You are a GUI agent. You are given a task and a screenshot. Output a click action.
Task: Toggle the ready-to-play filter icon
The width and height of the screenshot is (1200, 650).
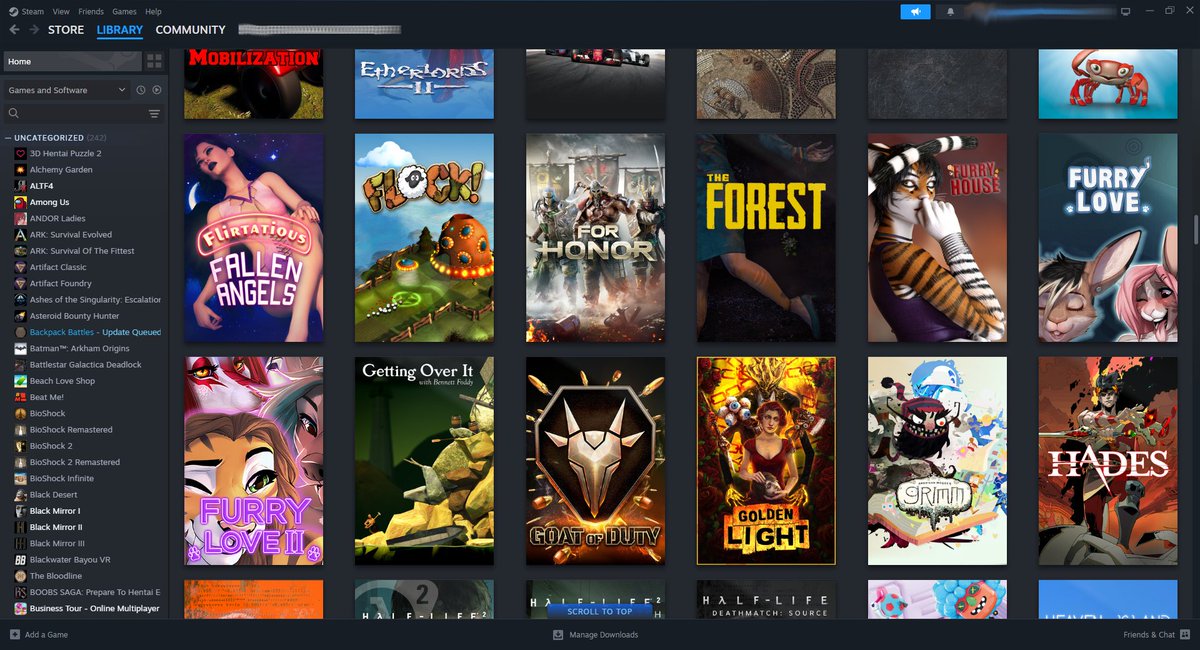point(157,90)
